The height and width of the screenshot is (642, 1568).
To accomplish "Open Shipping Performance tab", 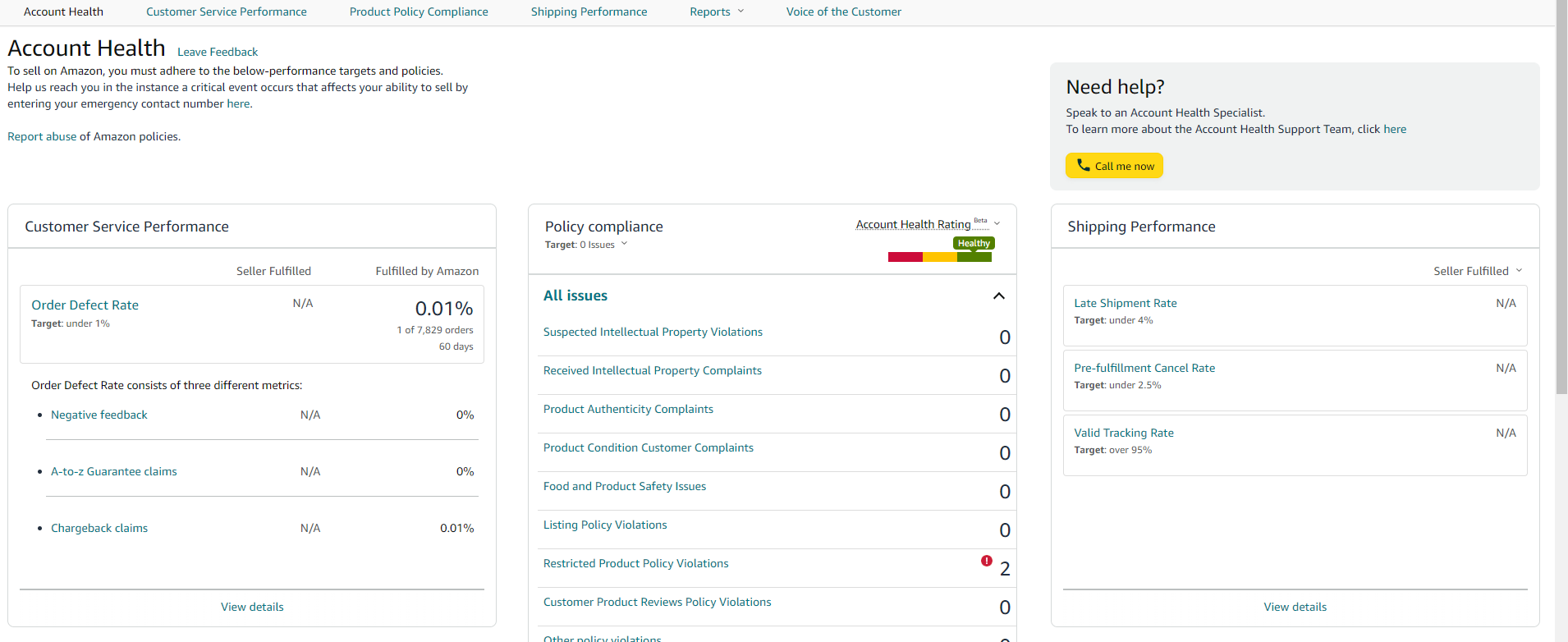I will point(589,11).
